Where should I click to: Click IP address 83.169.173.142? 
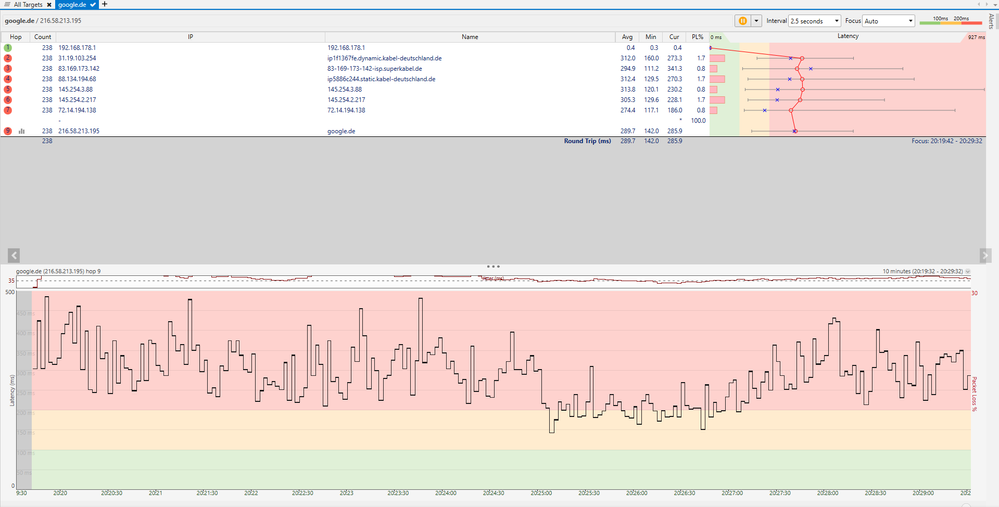click(79, 69)
